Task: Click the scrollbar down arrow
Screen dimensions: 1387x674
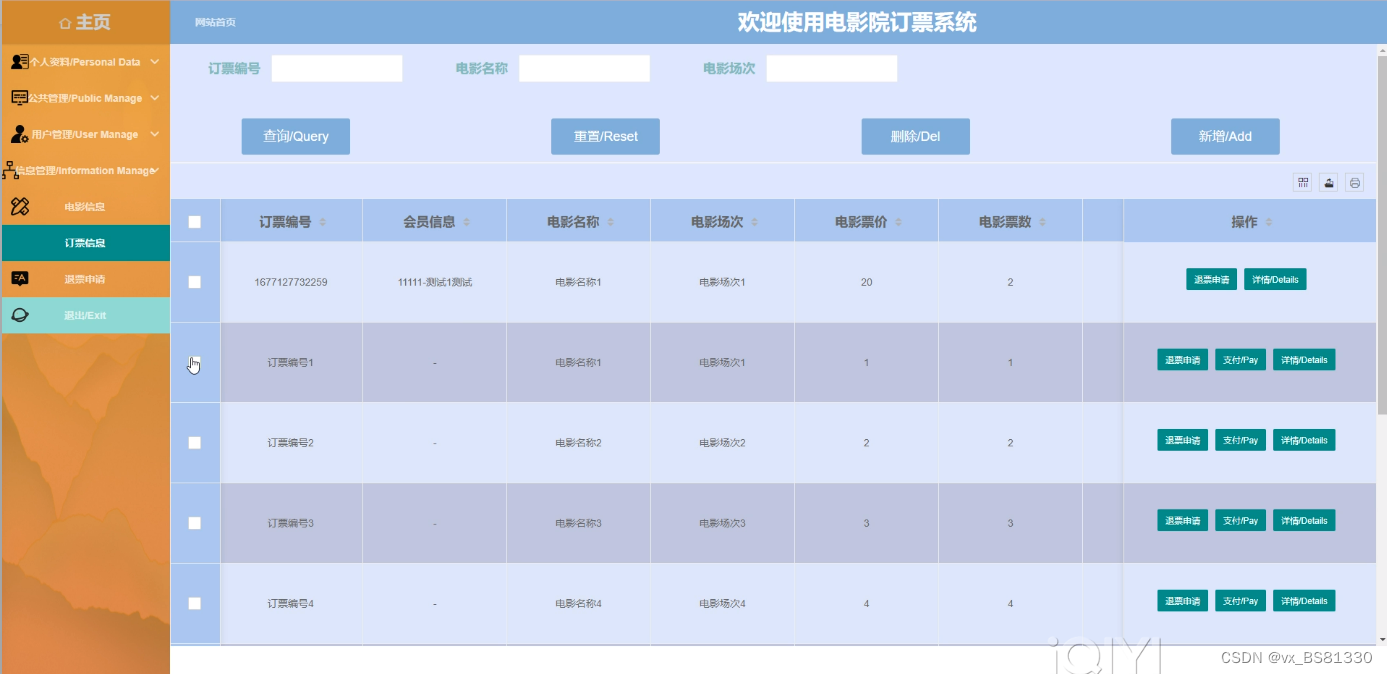Action: pos(1382,638)
